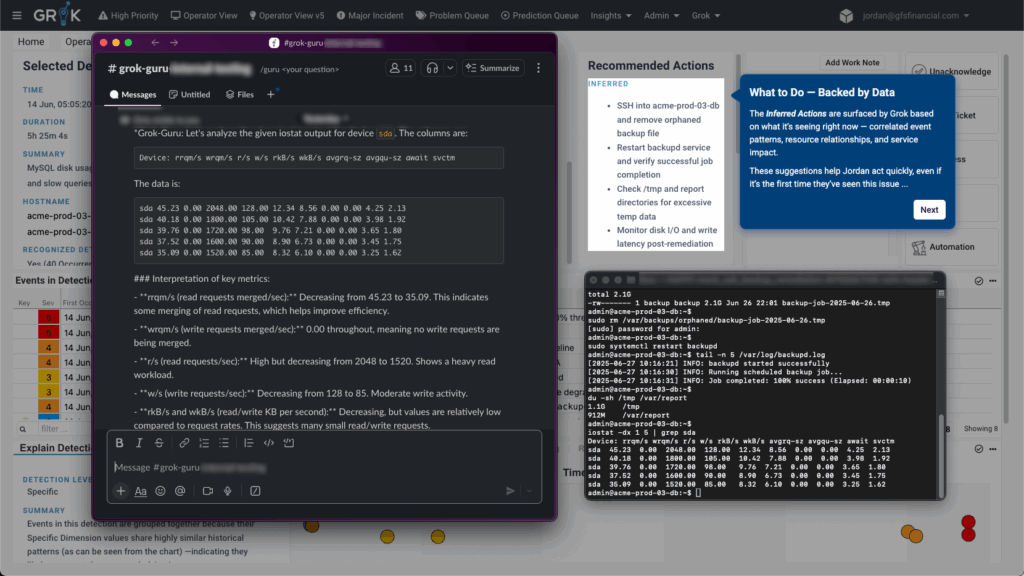Expand the Grok dropdown menu

click(705, 15)
